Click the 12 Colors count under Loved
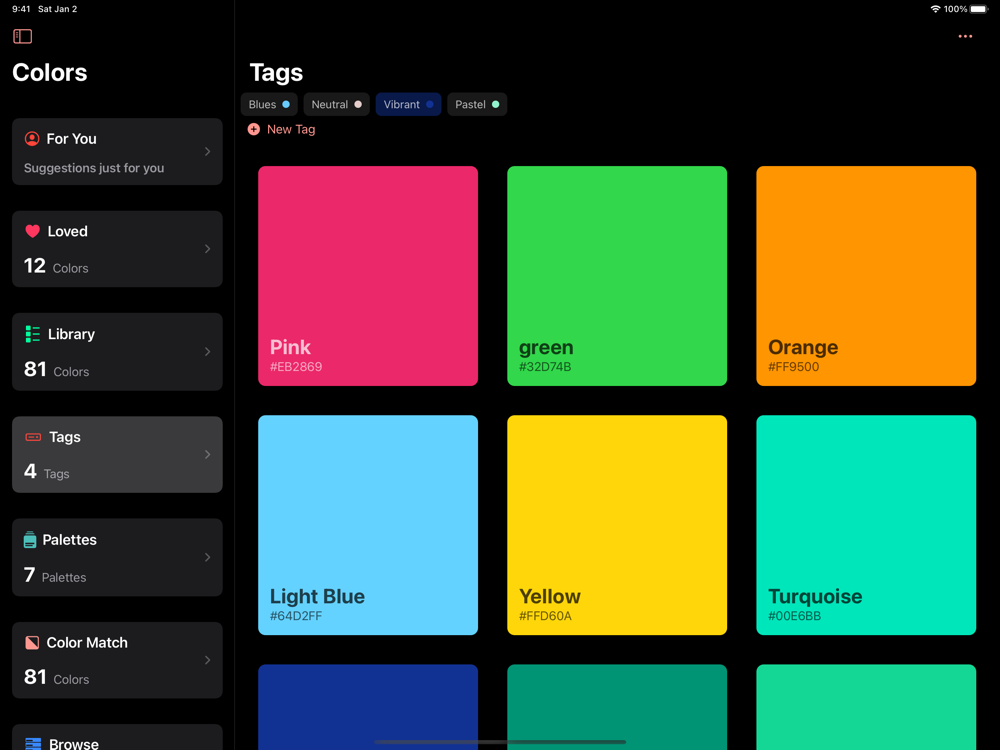Screen dimensions: 1000x750 coord(56,266)
